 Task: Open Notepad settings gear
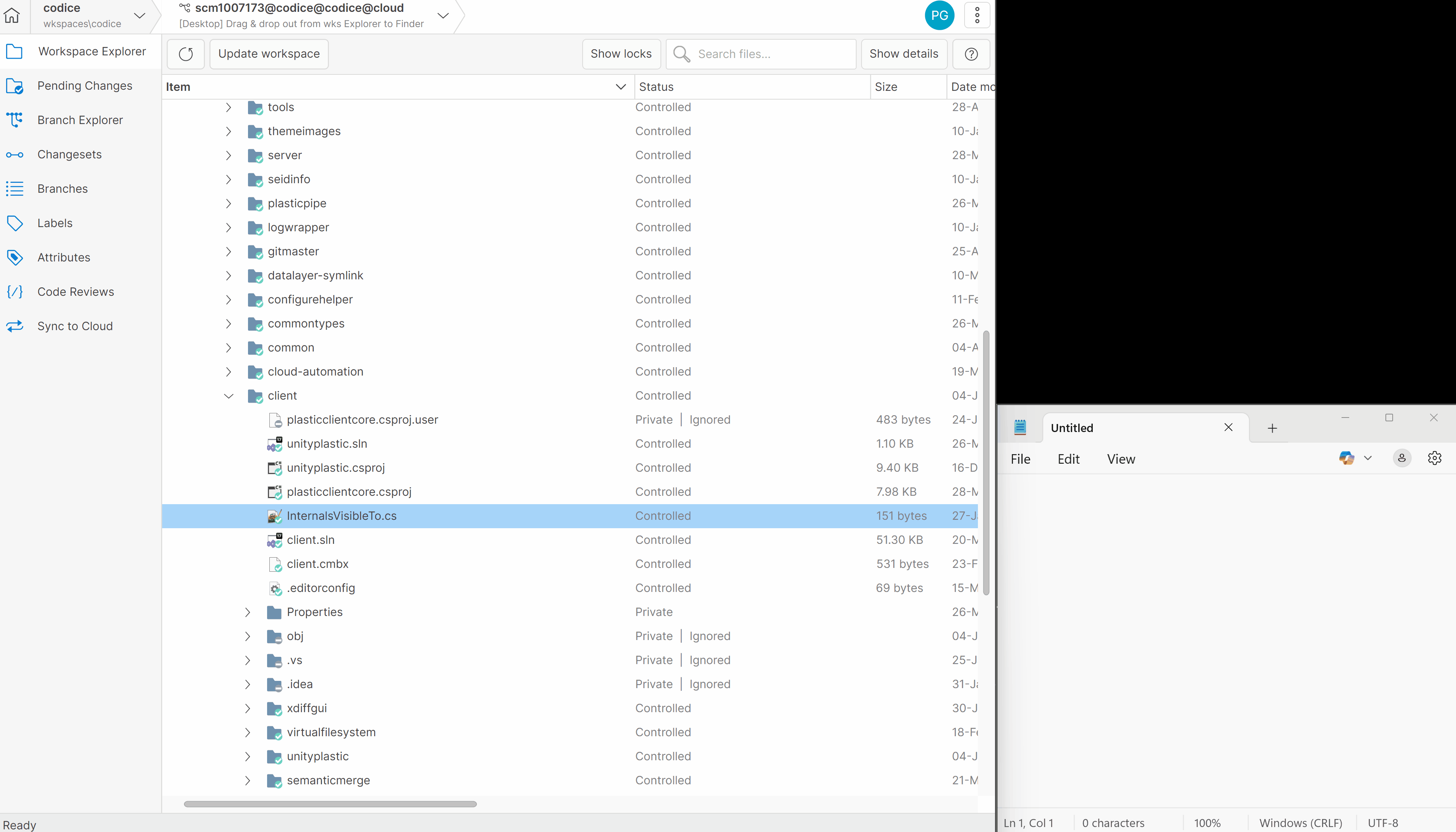1435,458
